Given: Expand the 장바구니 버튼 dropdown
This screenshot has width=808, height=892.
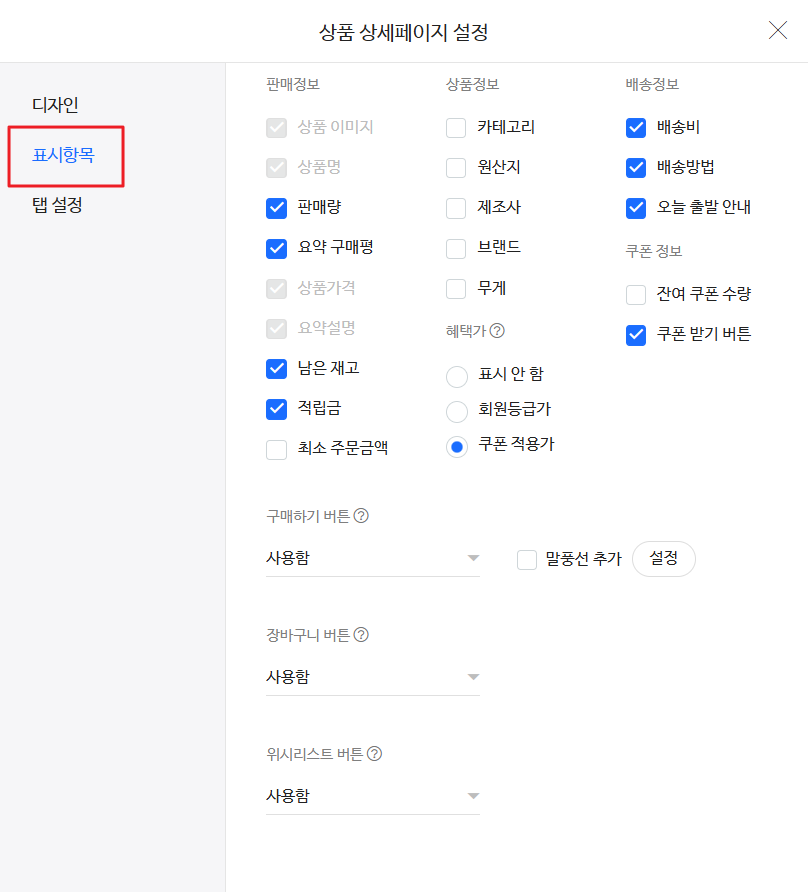Looking at the screenshot, I should pos(373,677).
